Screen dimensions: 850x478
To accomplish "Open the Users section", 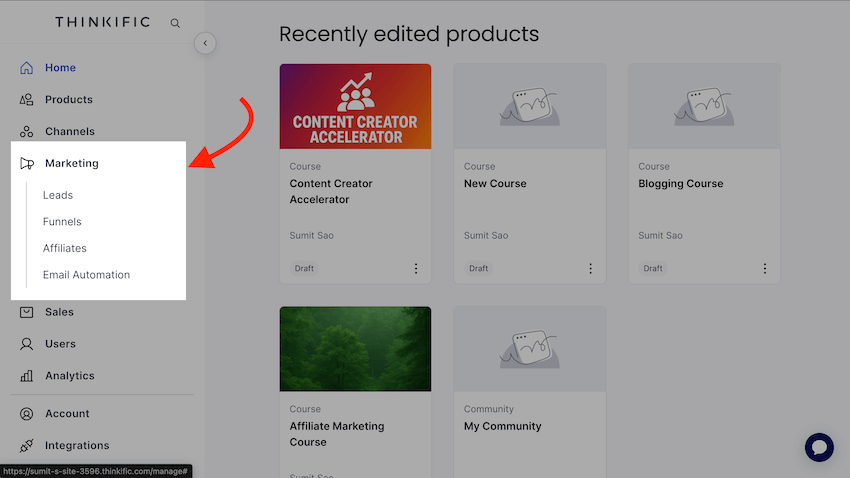I will [60, 344].
